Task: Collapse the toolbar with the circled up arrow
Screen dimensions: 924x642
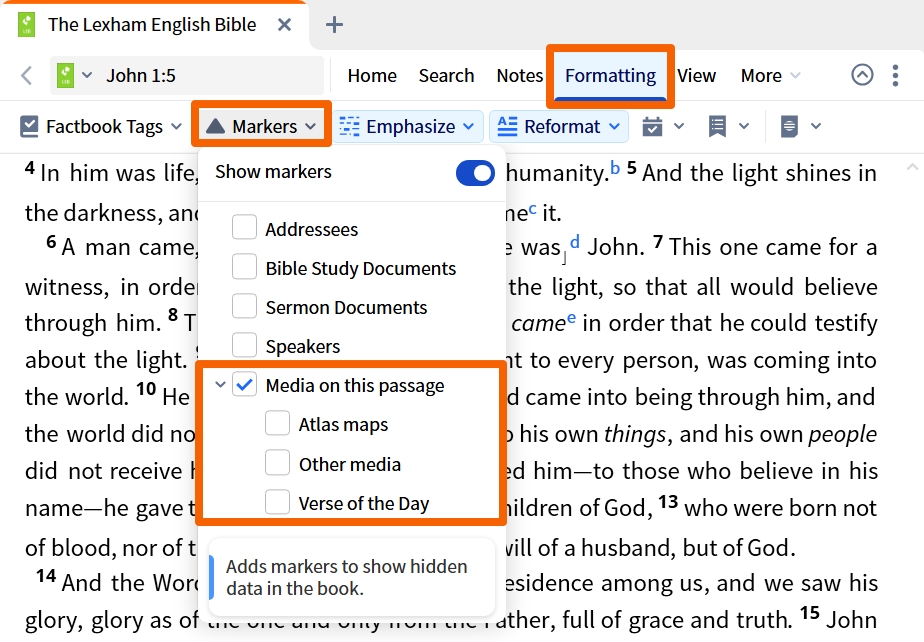Action: tap(862, 75)
